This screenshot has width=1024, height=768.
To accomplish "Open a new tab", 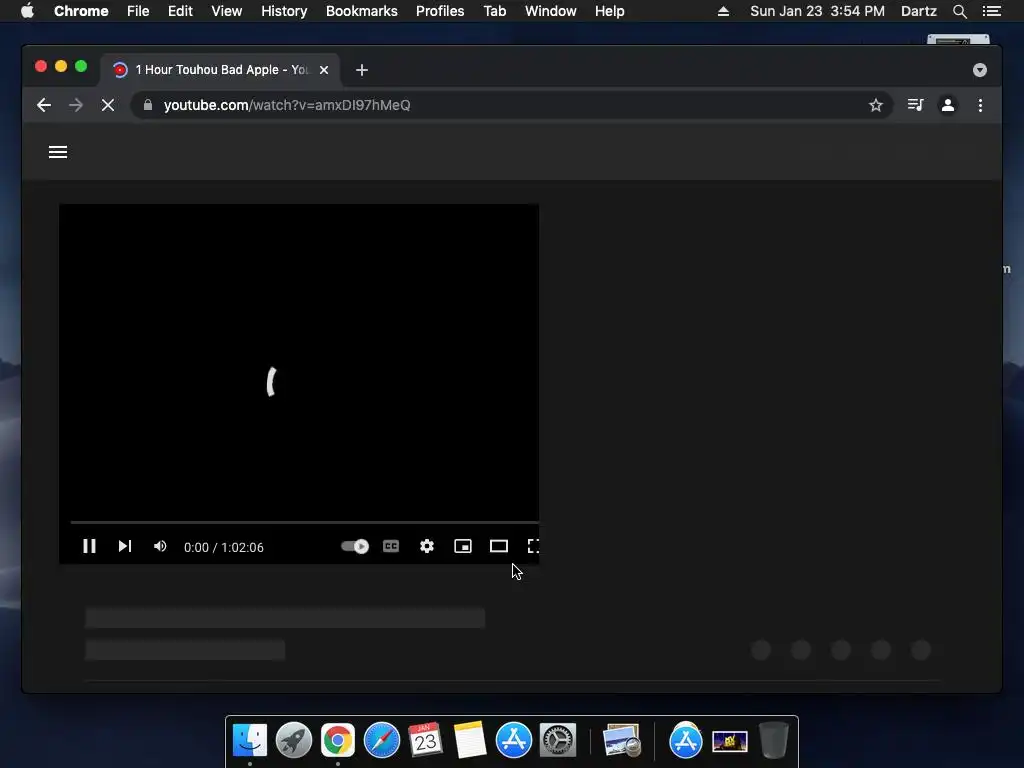I will coord(362,70).
